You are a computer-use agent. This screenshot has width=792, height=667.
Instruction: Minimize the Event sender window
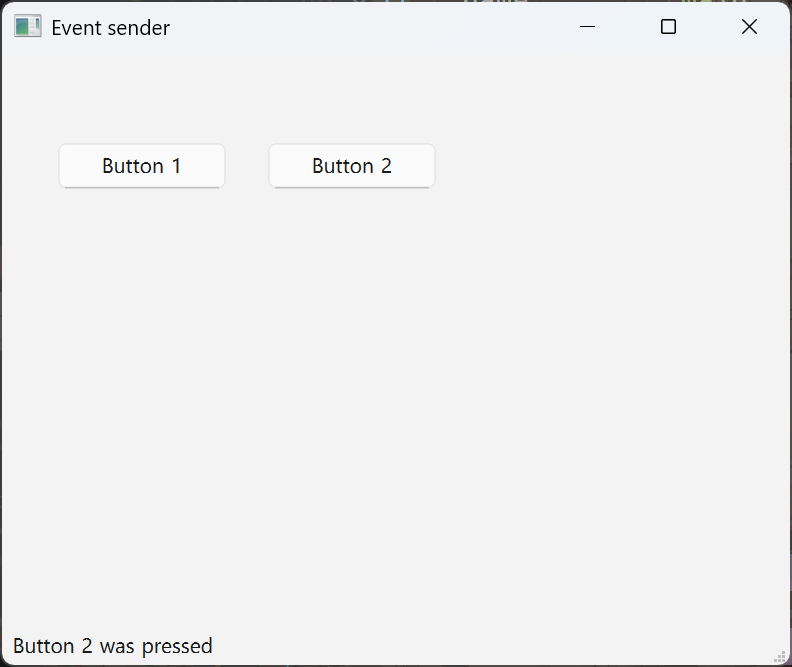(x=588, y=27)
